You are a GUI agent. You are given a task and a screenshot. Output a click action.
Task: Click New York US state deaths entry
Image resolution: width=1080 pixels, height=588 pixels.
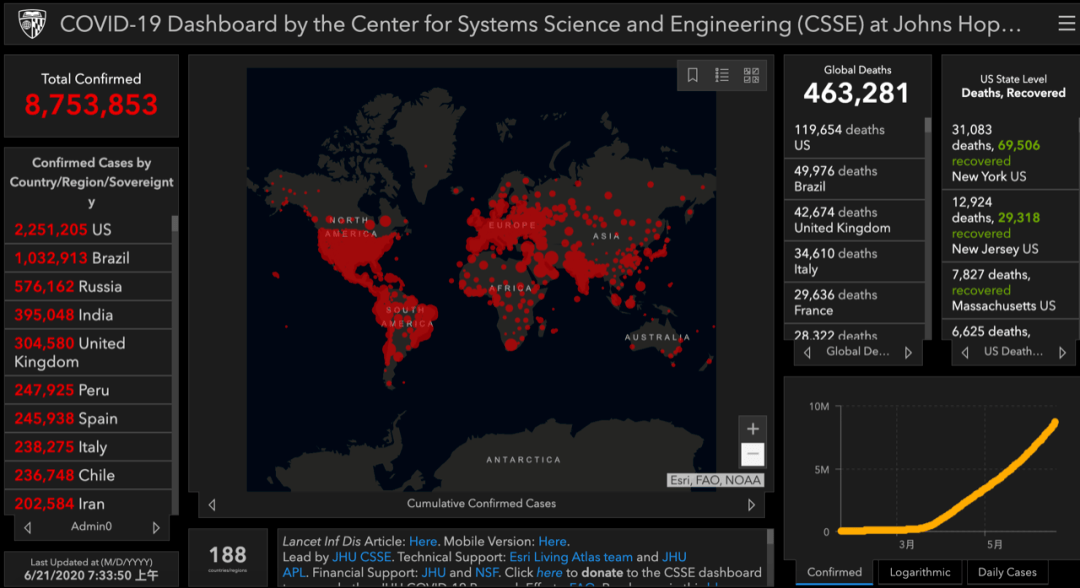coord(1010,153)
